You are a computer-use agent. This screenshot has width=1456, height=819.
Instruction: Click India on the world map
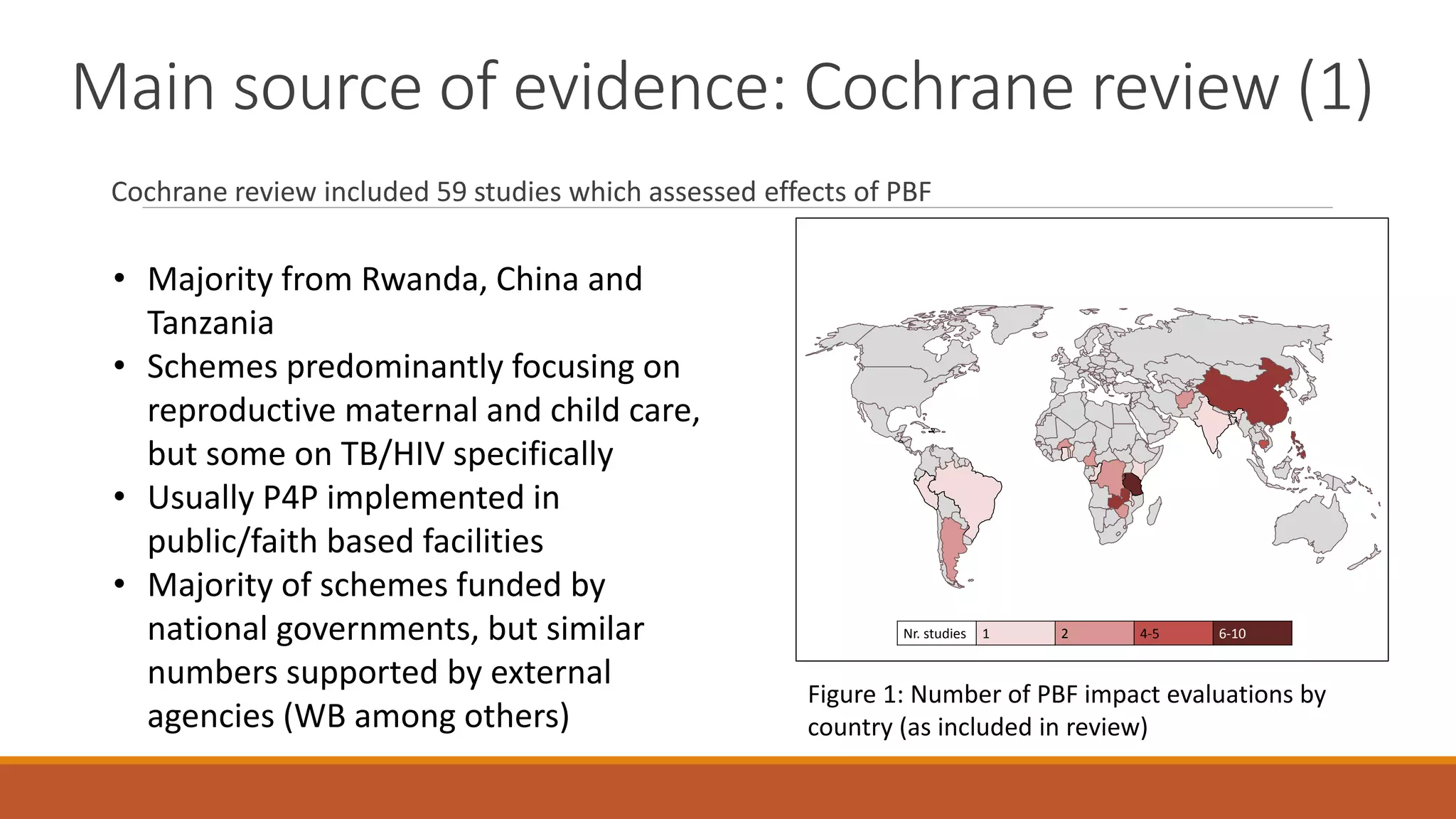point(1214,425)
